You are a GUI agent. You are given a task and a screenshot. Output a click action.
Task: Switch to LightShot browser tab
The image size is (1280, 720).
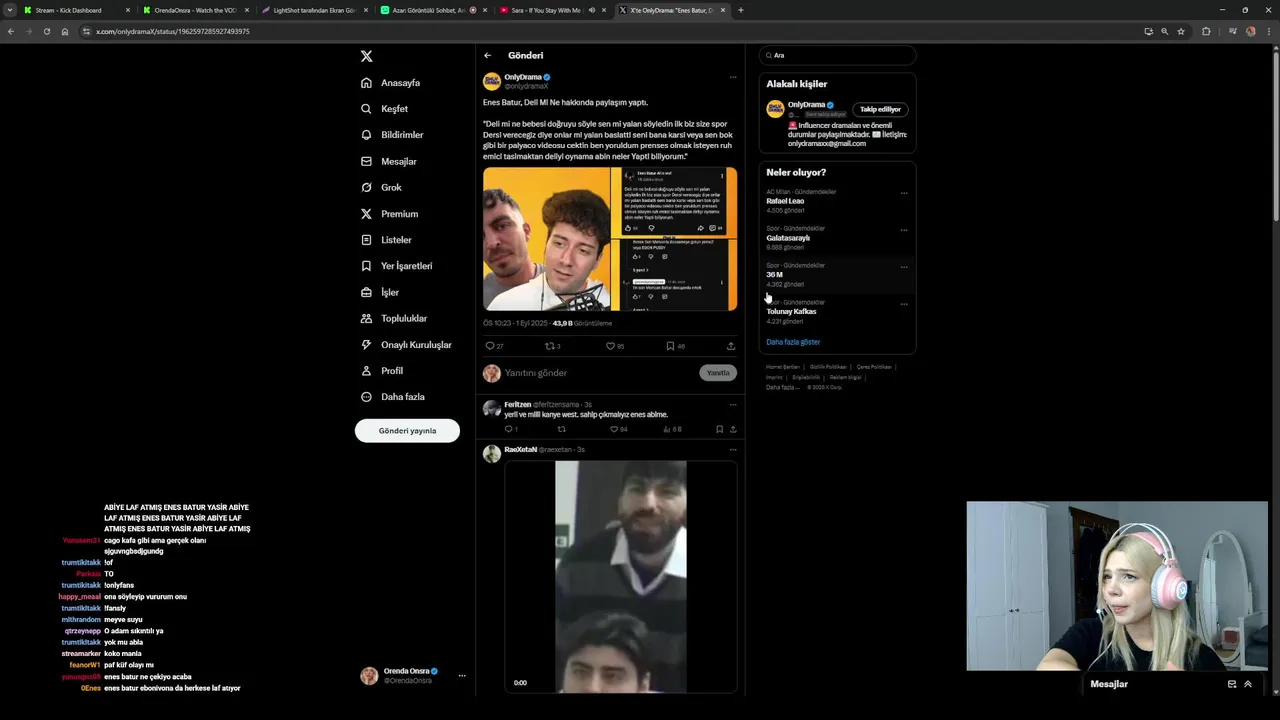[x=314, y=10]
